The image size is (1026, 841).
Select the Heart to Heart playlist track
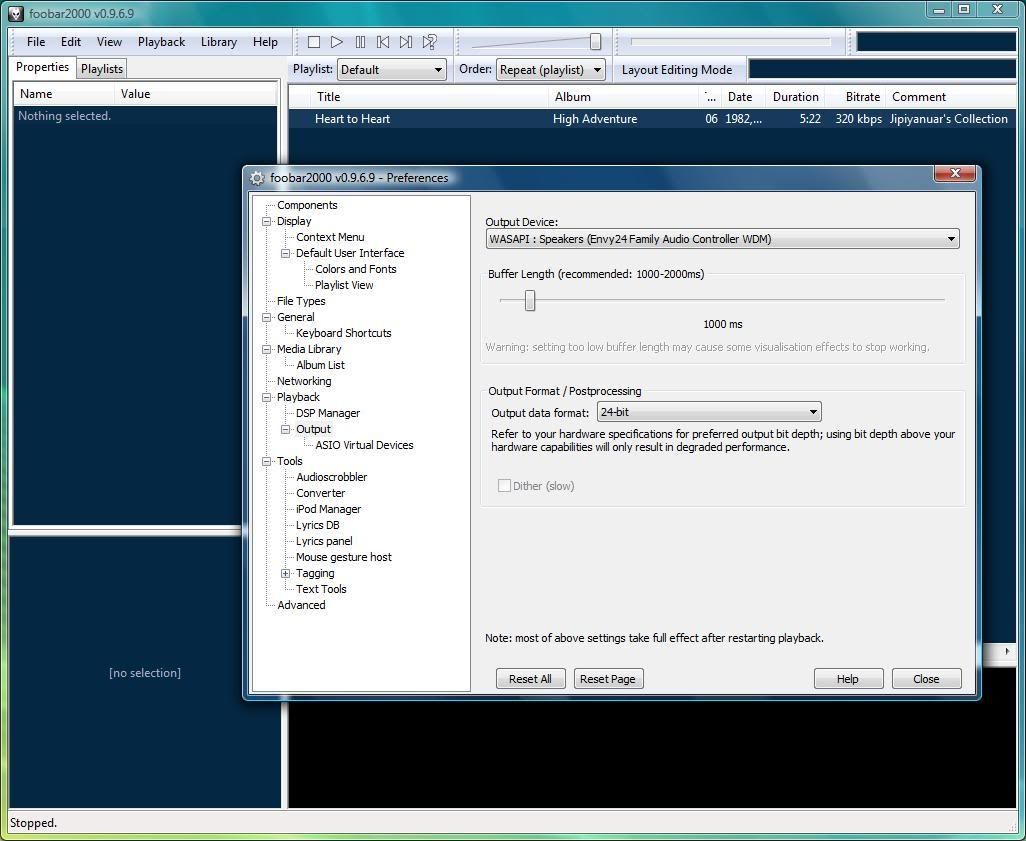[x=652, y=119]
